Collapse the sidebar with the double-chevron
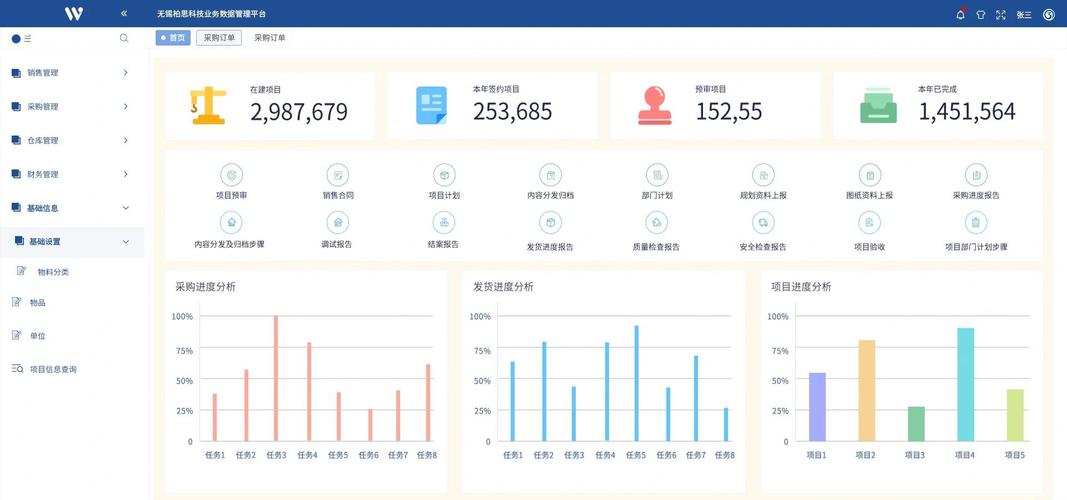1067x500 pixels. click(124, 13)
